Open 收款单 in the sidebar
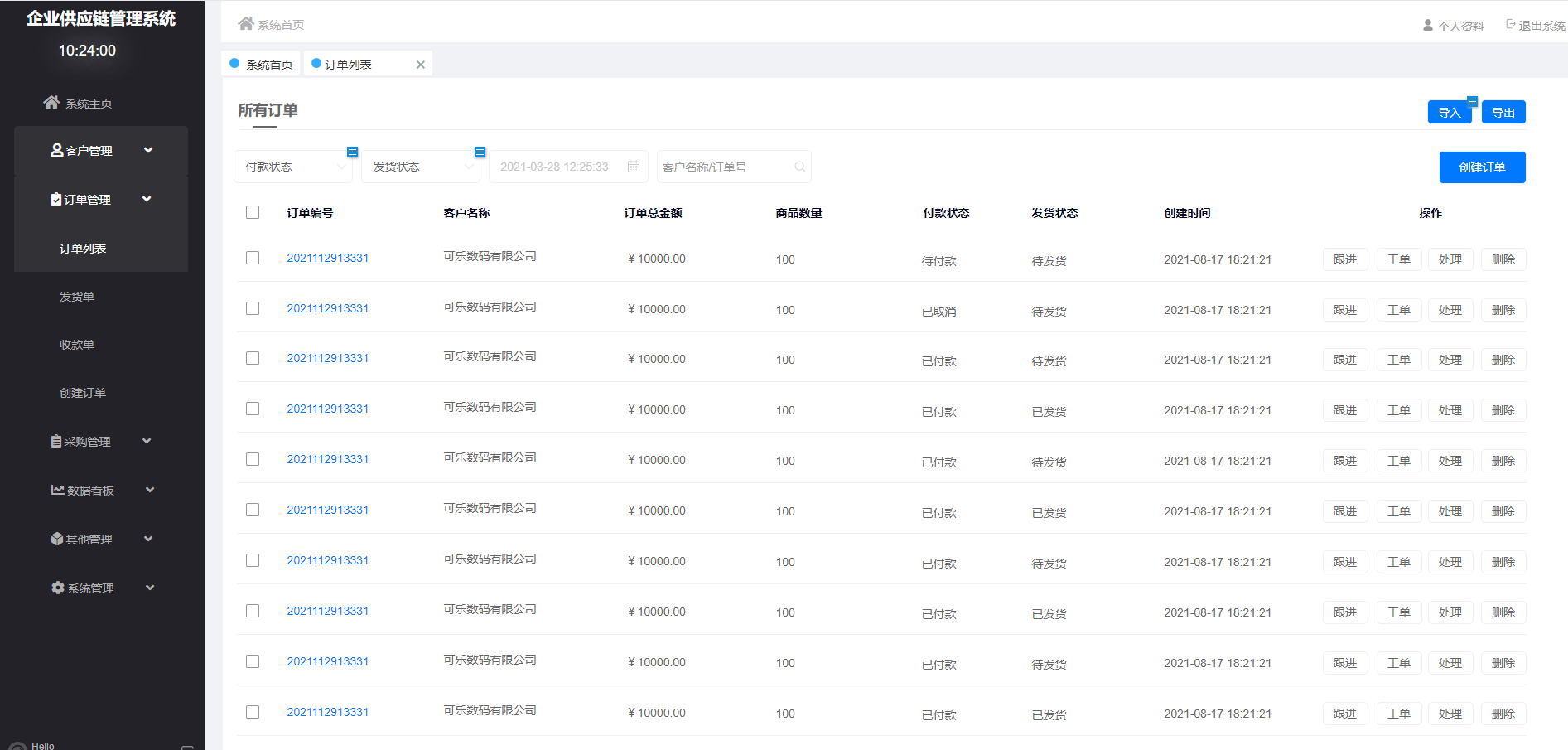The image size is (1568, 750). coord(77,345)
